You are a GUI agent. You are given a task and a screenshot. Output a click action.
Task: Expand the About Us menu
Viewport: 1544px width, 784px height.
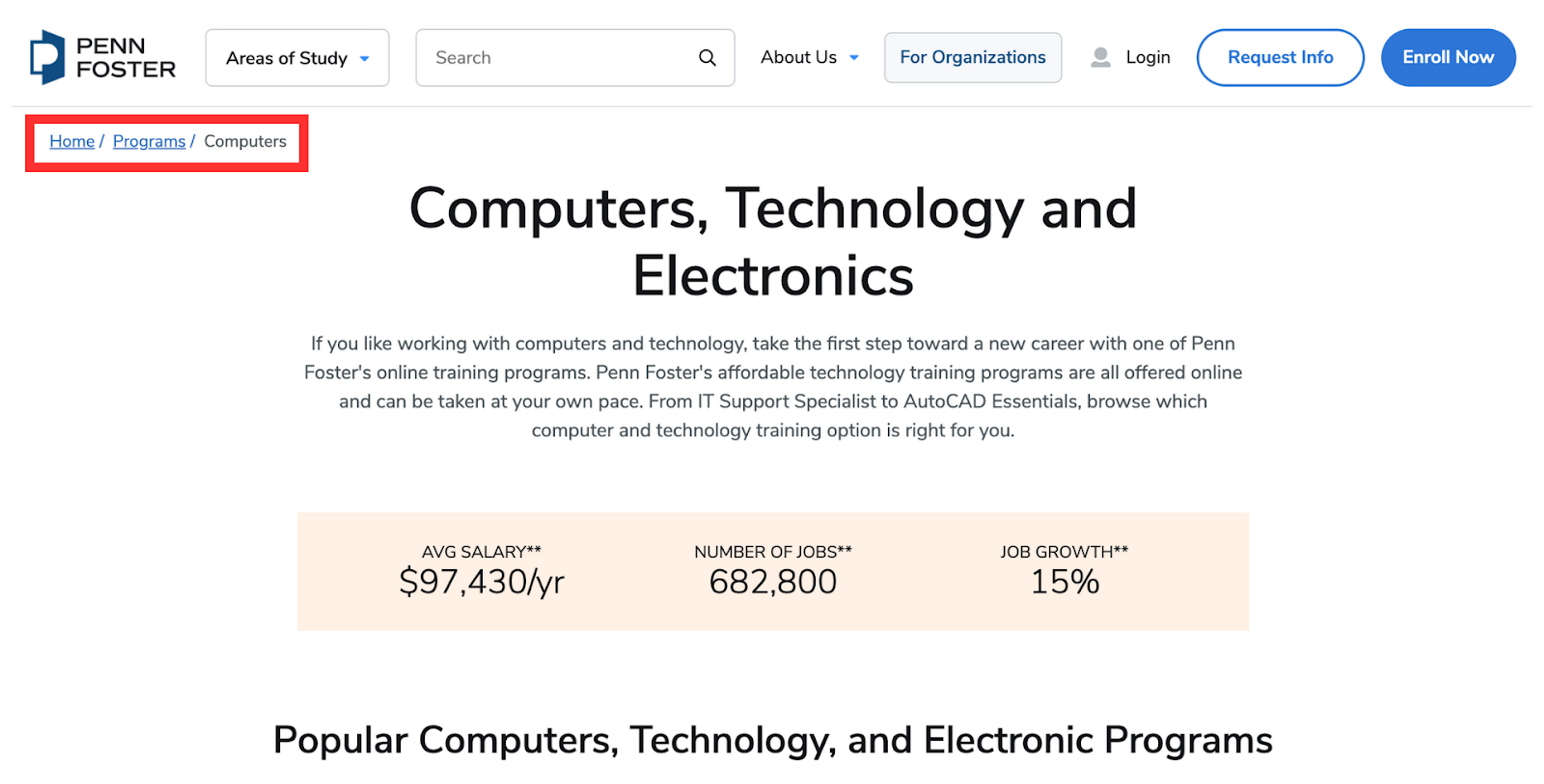click(x=798, y=57)
